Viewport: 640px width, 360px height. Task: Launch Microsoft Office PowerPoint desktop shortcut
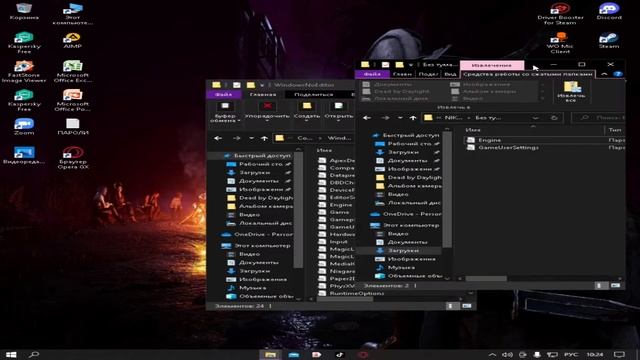click(73, 100)
